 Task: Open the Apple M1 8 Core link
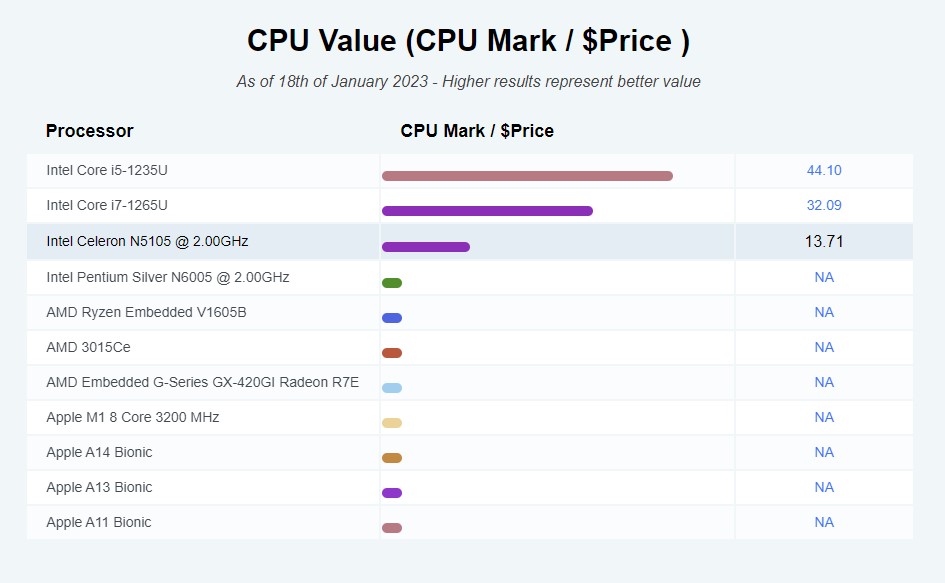pyautogui.click(x=132, y=417)
